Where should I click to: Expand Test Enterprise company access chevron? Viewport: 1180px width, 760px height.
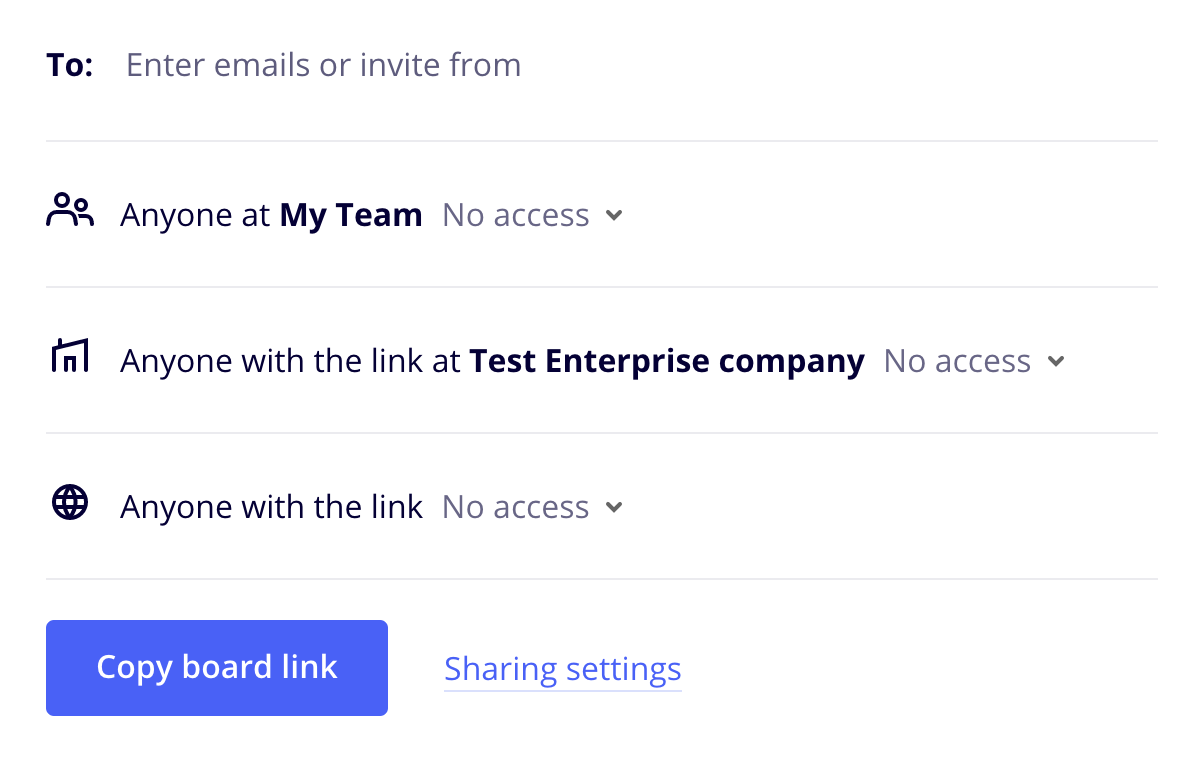click(x=1056, y=362)
